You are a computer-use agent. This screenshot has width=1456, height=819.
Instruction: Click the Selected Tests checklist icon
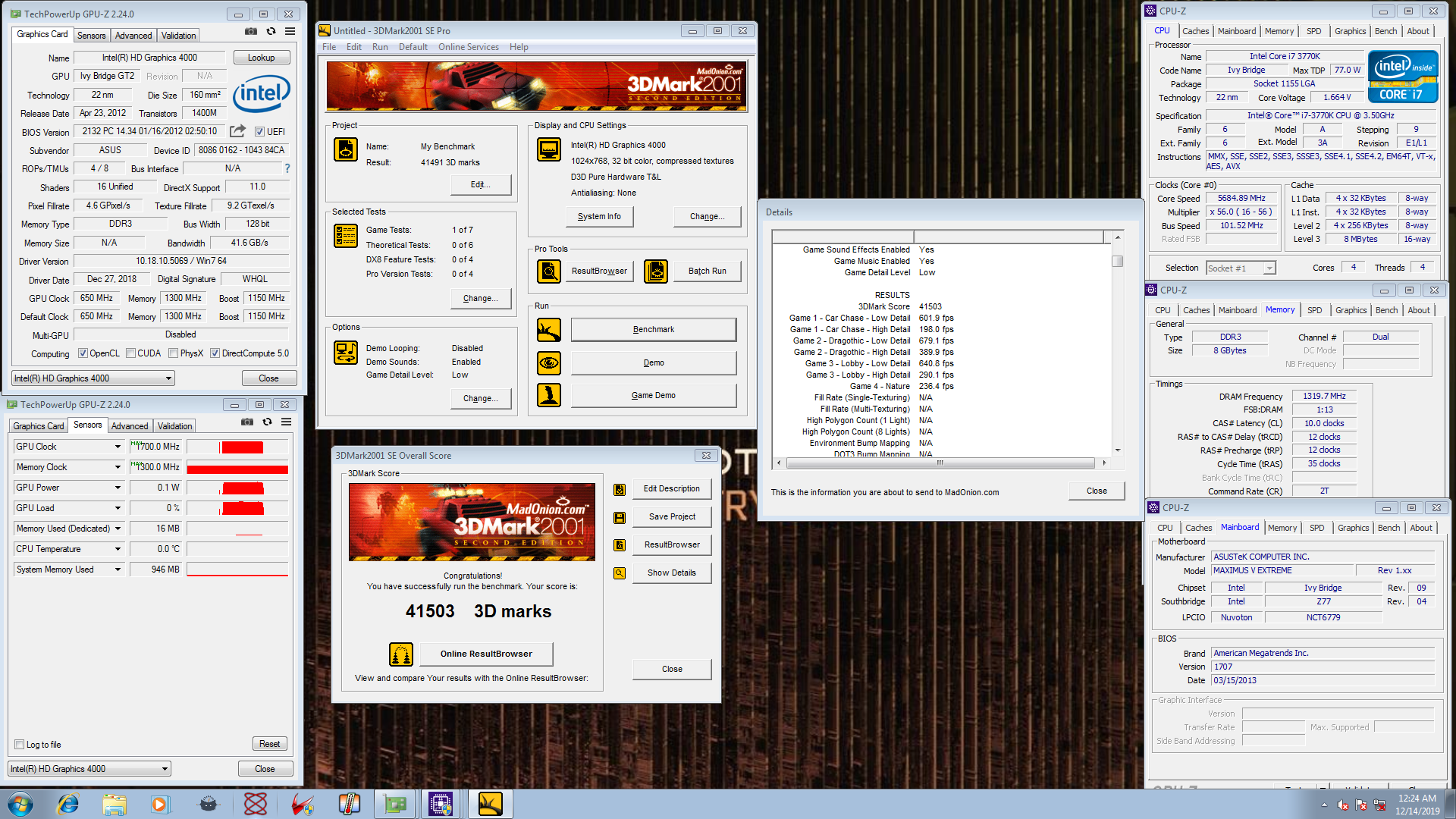[346, 236]
